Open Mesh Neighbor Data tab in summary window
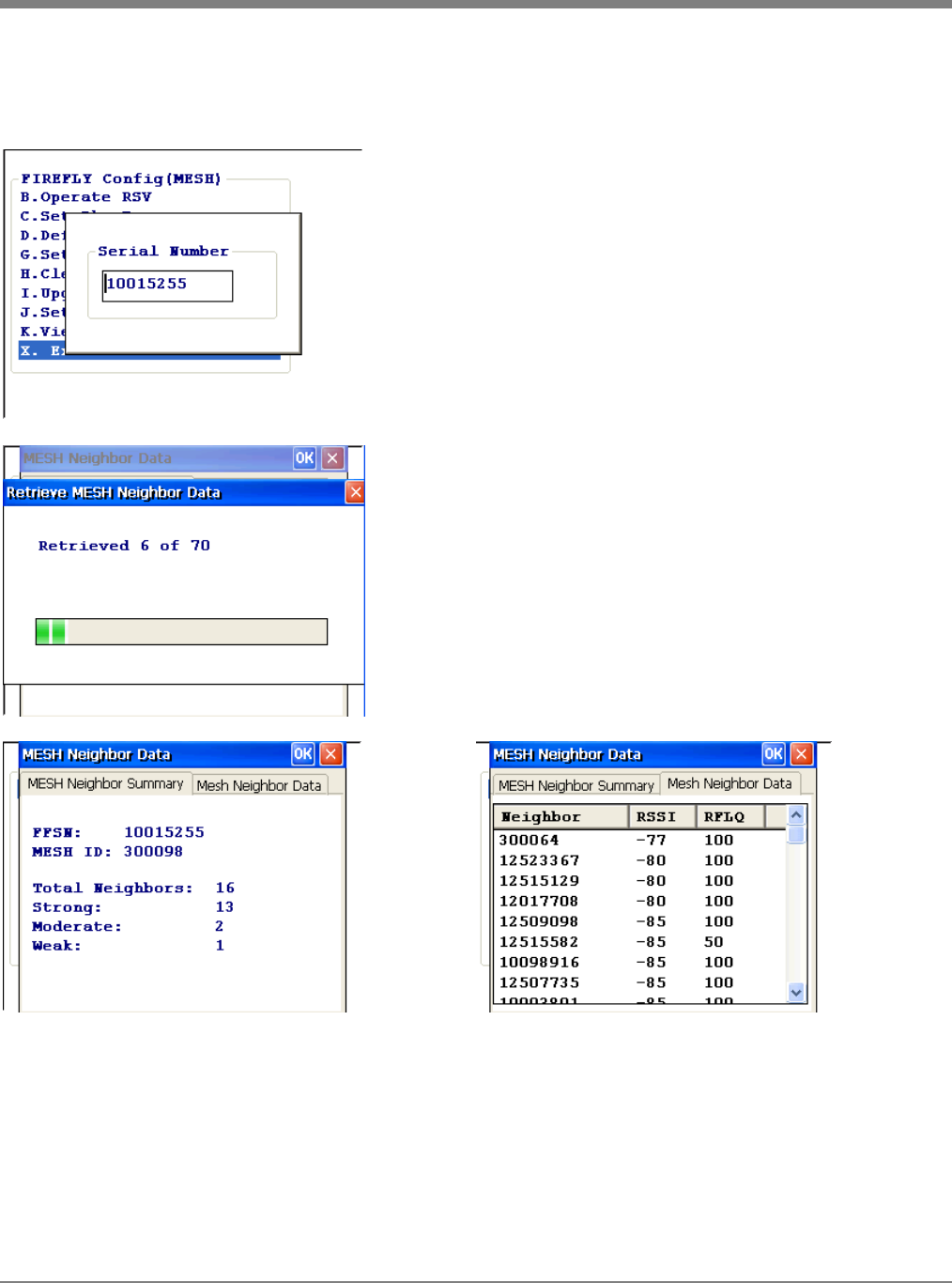952x1283 pixels. pos(259,785)
